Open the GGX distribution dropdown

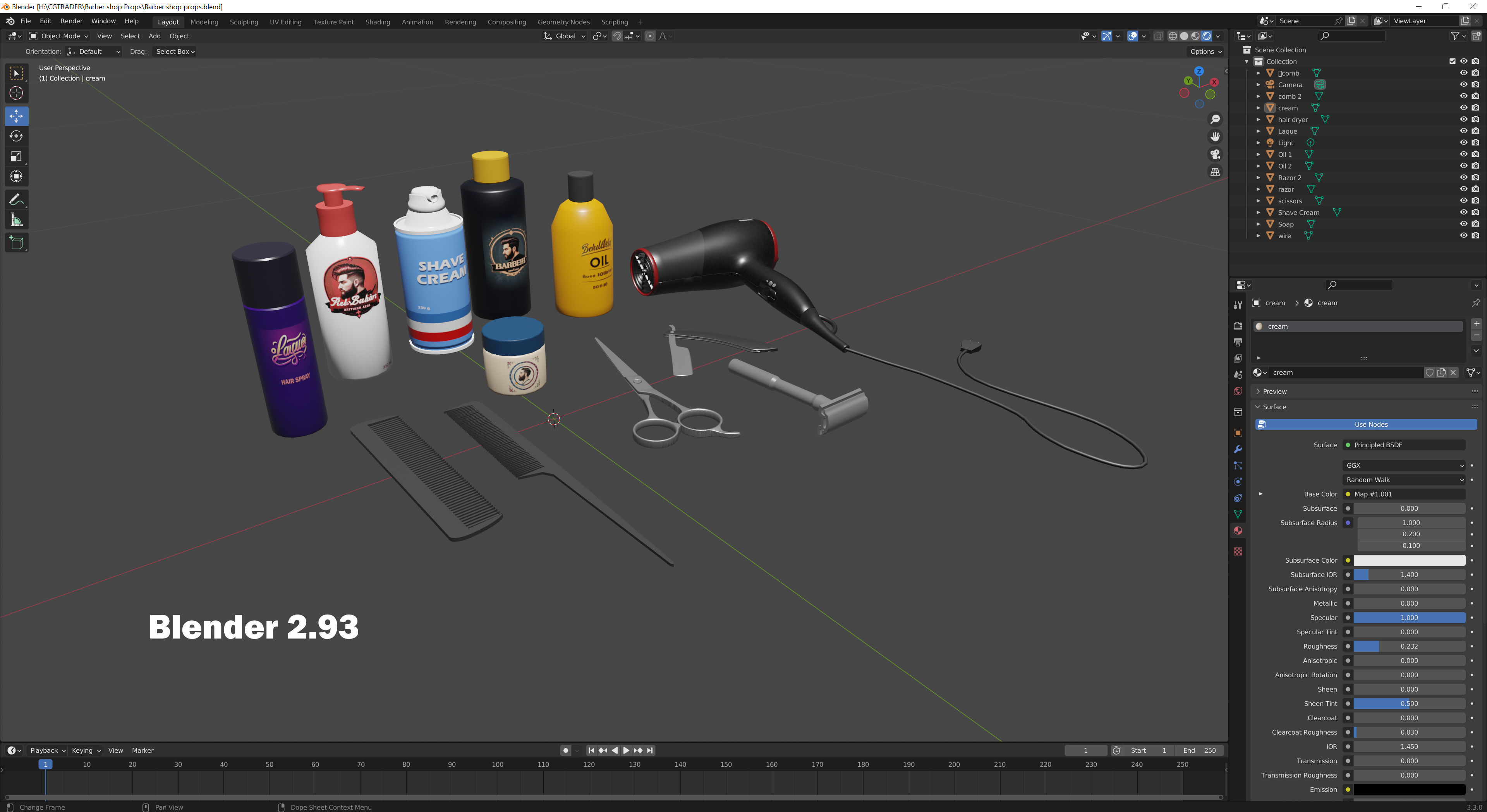(1404, 466)
